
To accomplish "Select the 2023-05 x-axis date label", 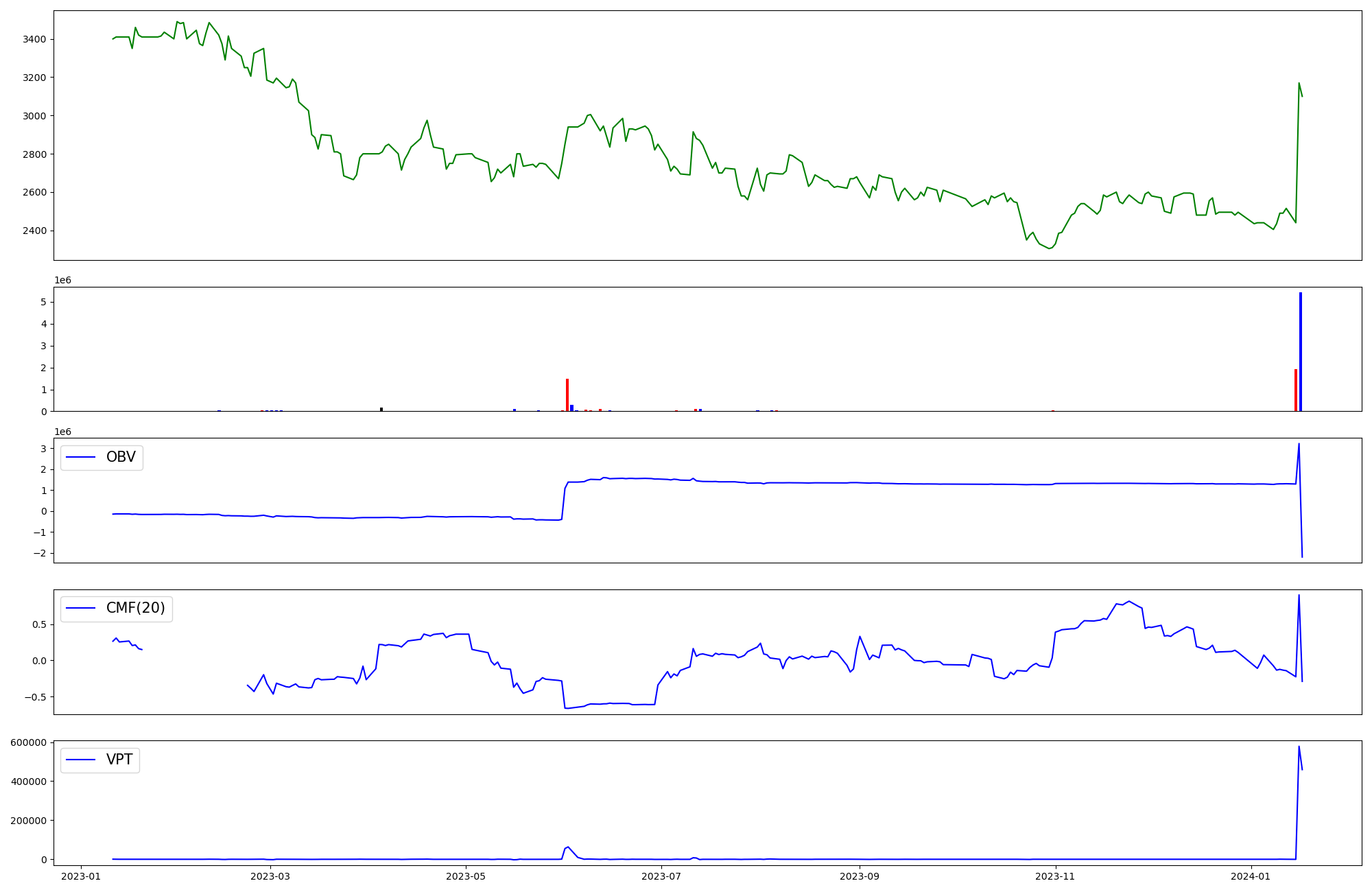I will 466,876.
